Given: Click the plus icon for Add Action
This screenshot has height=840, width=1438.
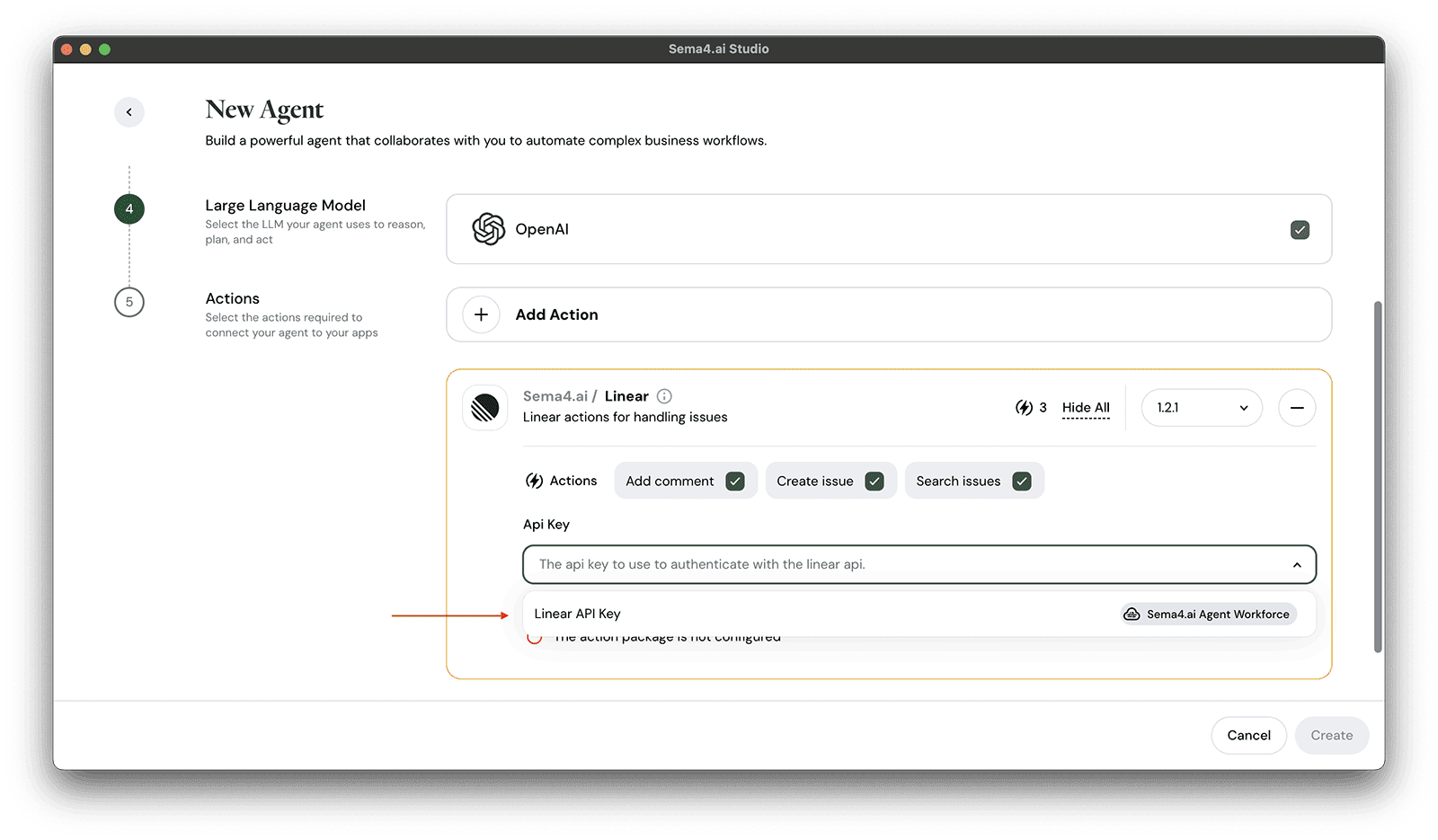Looking at the screenshot, I should point(481,314).
